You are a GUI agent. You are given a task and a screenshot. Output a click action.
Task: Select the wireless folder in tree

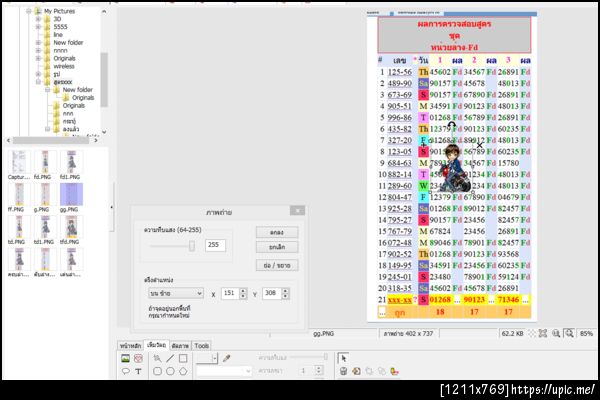tap(64, 66)
